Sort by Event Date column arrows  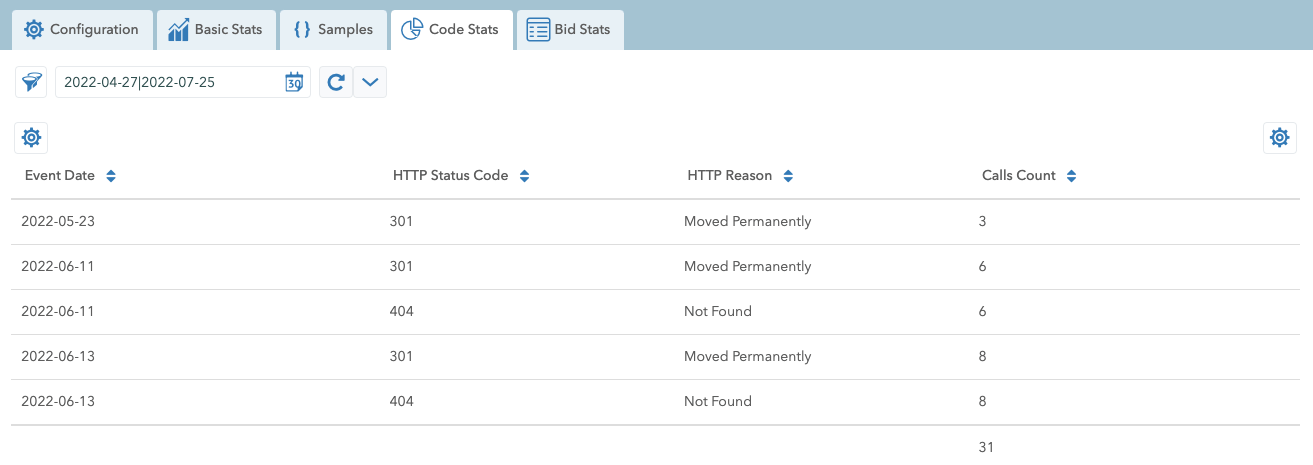pos(111,176)
